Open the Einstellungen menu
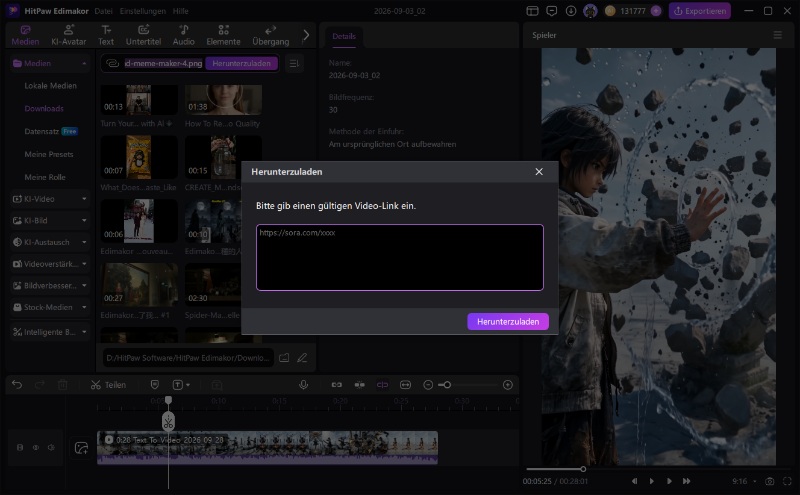800x495 pixels. pos(142,11)
